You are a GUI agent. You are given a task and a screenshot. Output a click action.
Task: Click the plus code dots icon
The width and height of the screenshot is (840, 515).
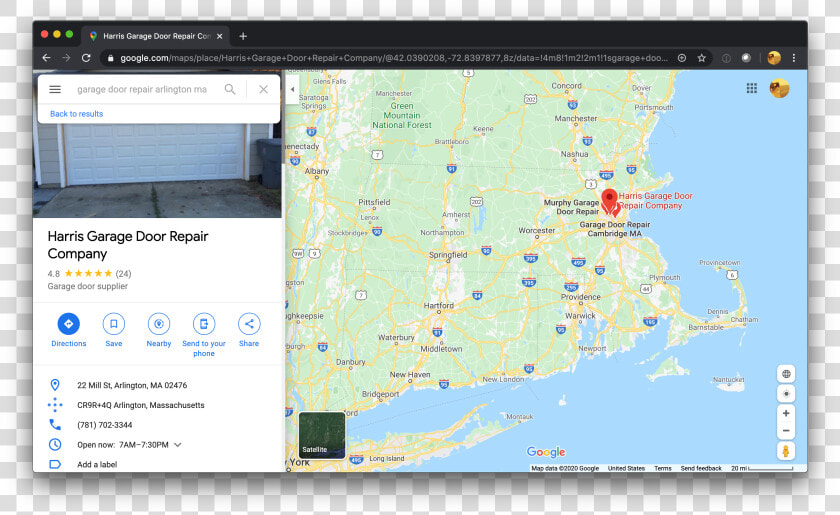pyautogui.click(x=55, y=405)
